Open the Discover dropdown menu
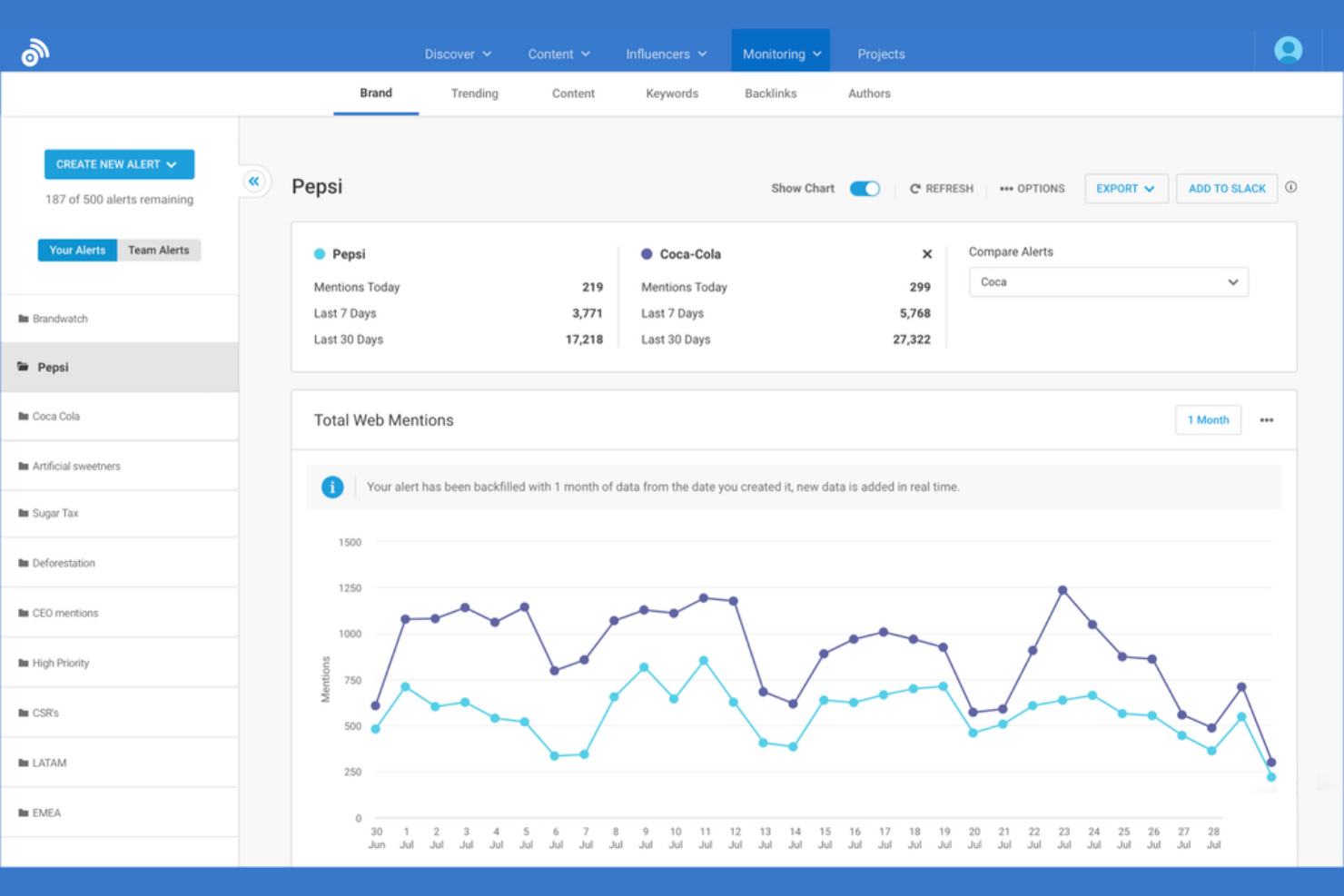 (x=458, y=54)
